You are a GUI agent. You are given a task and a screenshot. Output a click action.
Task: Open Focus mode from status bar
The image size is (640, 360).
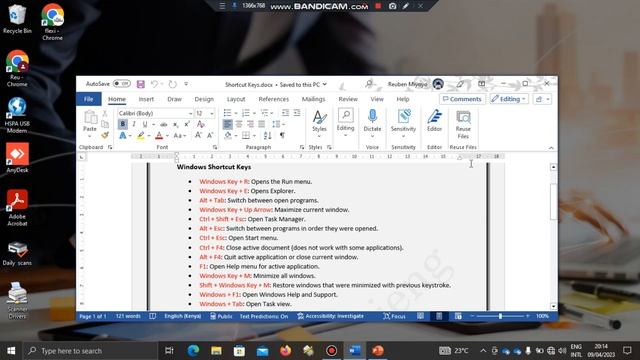point(394,316)
